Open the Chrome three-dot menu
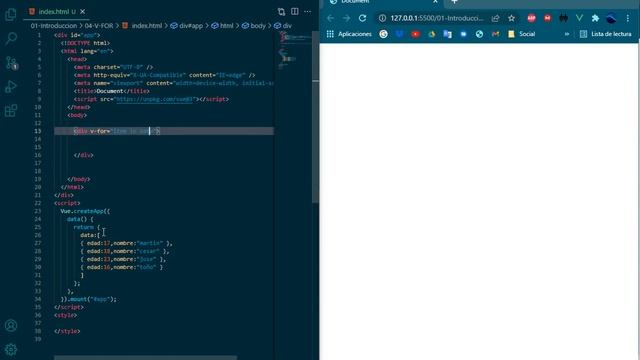 pyautogui.click(x=628, y=18)
